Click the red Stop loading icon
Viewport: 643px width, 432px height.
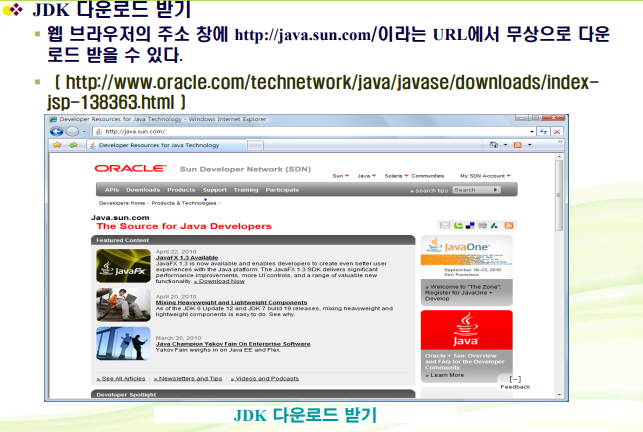[x=557, y=132]
